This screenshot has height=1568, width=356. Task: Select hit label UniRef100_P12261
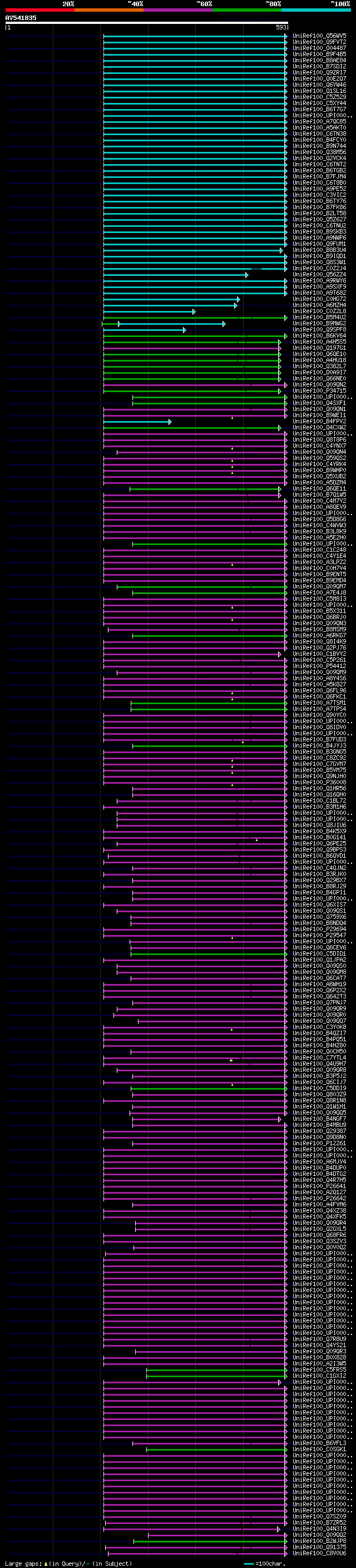tap(319, 1143)
